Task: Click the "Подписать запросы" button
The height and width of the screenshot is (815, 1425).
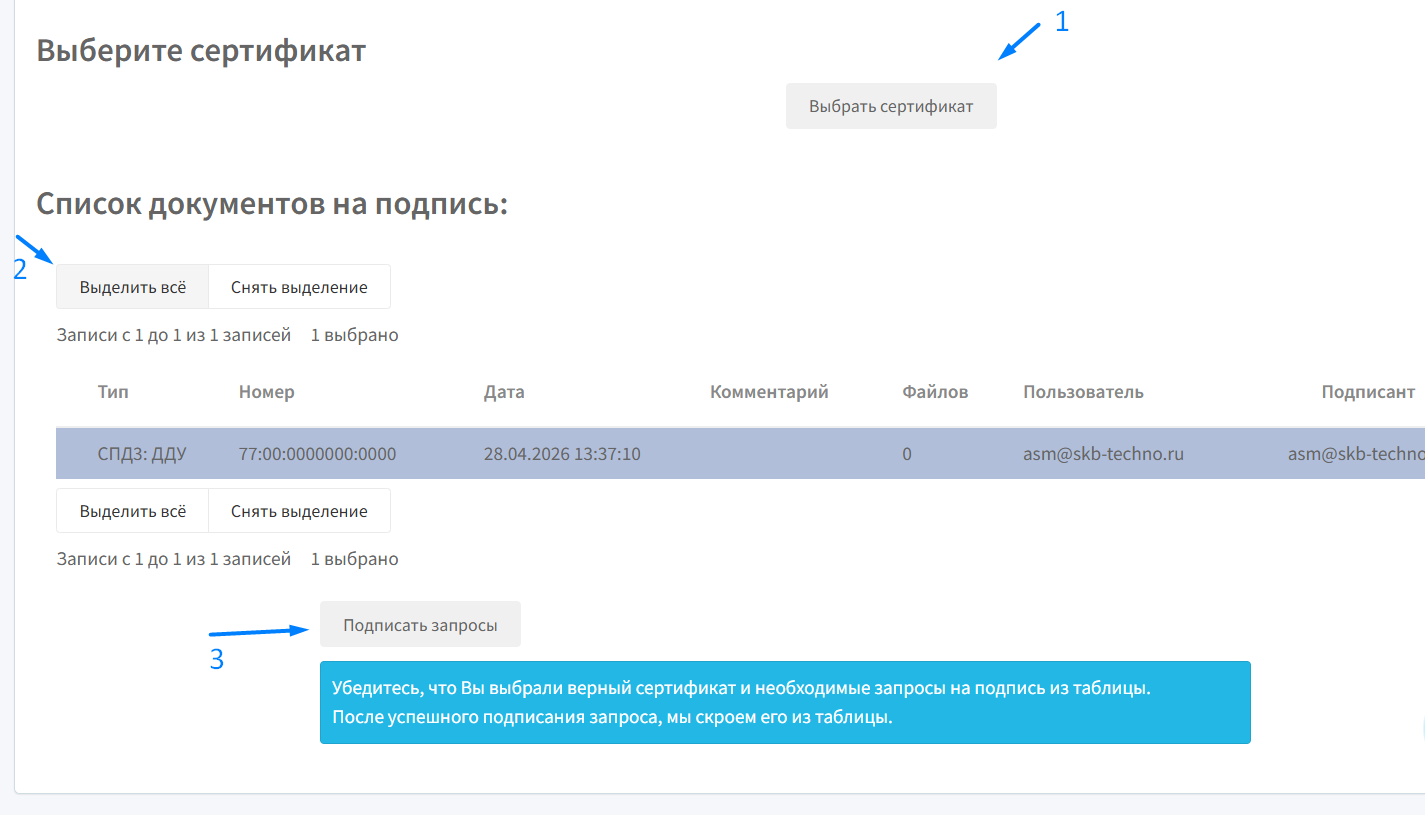Action: pos(420,625)
